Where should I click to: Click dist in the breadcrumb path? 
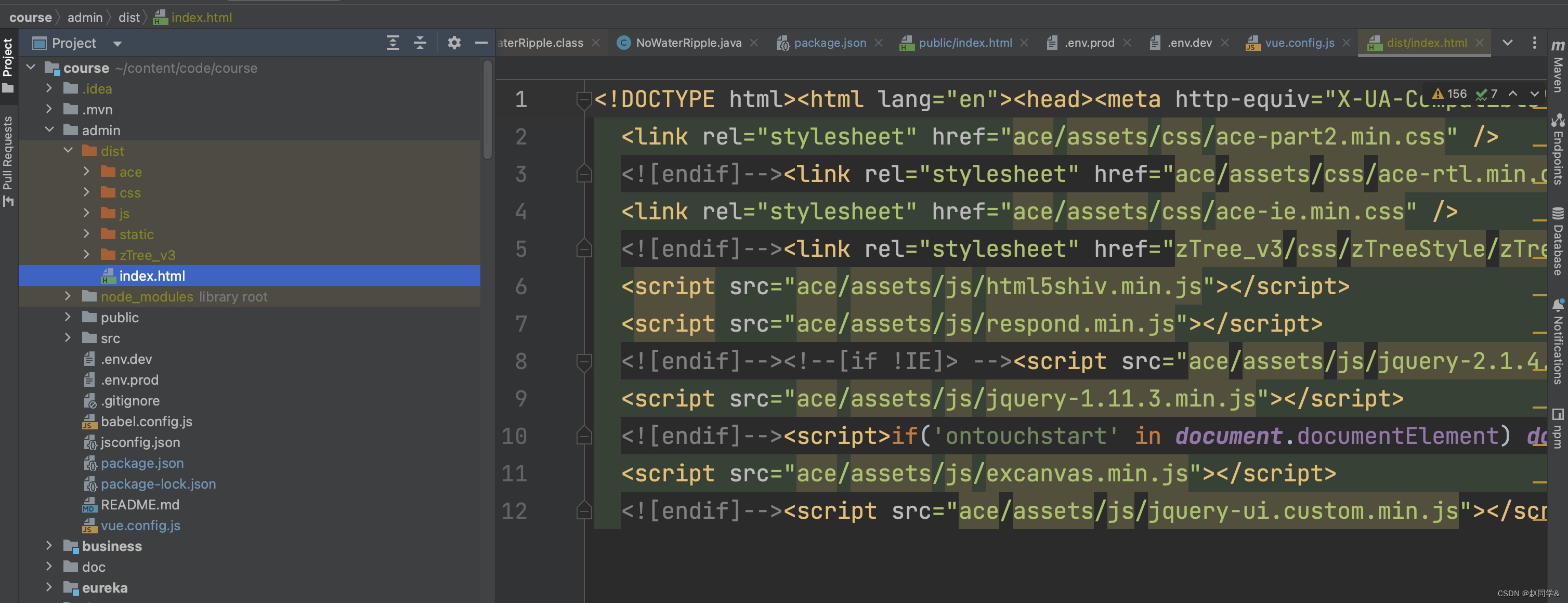(129, 17)
